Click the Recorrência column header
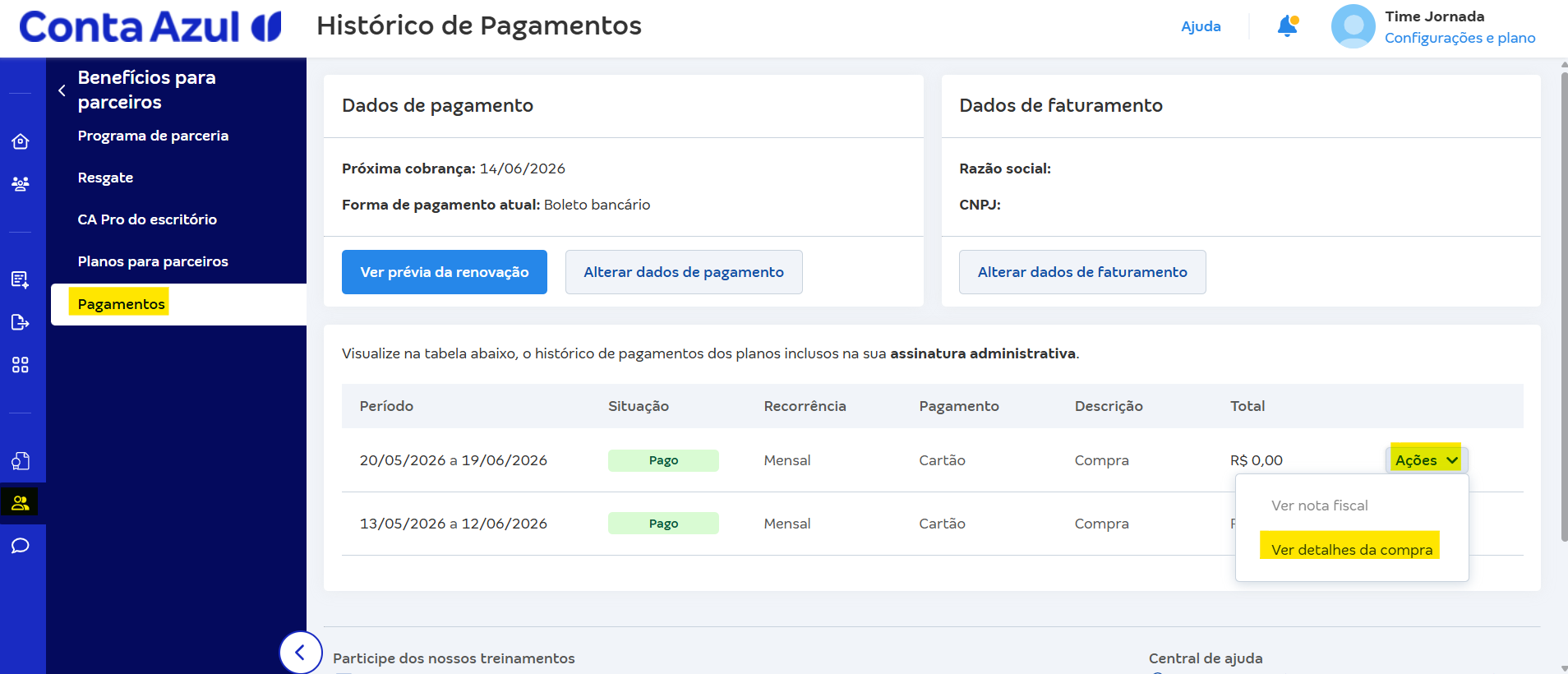This screenshot has width=1568, height=674. [x=805, y=406]
